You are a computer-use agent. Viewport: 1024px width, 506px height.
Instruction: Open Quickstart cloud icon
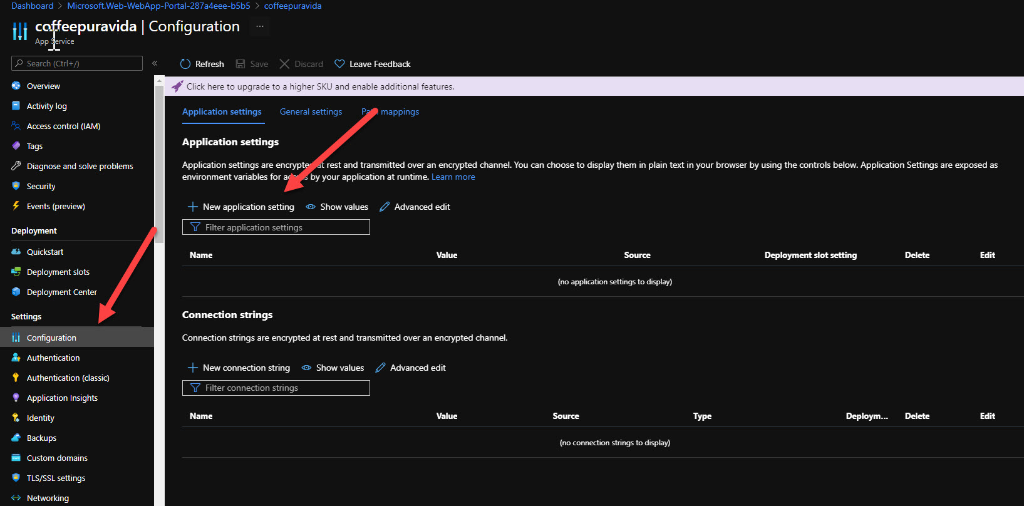(x=16, y=252)
